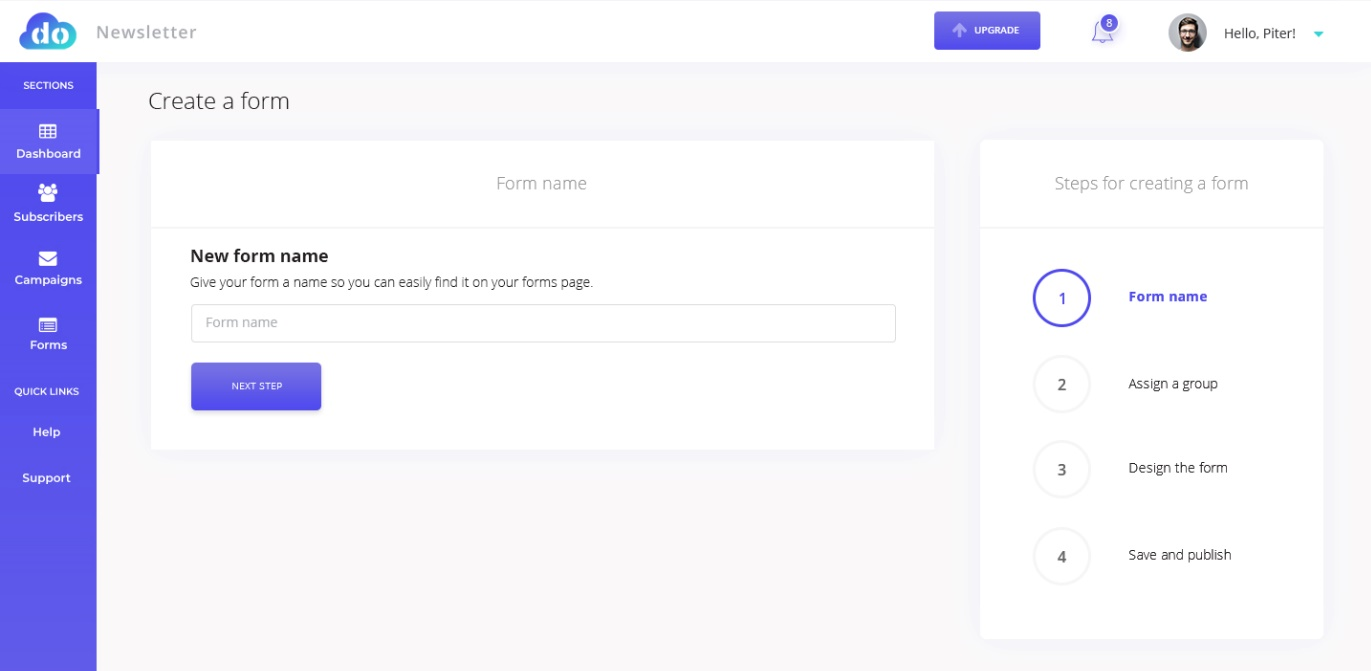Go to Help quick link
Image resolution: width=1371 pixels, height=671 pixels.
tap(47, 432)
